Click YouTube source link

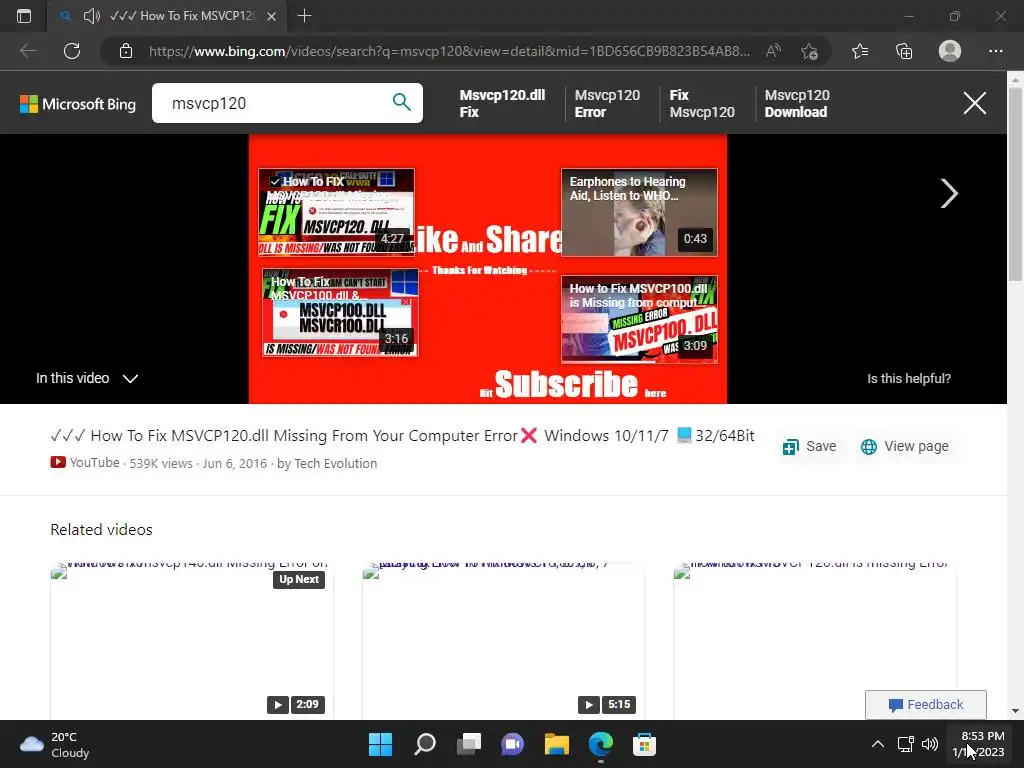[86, 462]
